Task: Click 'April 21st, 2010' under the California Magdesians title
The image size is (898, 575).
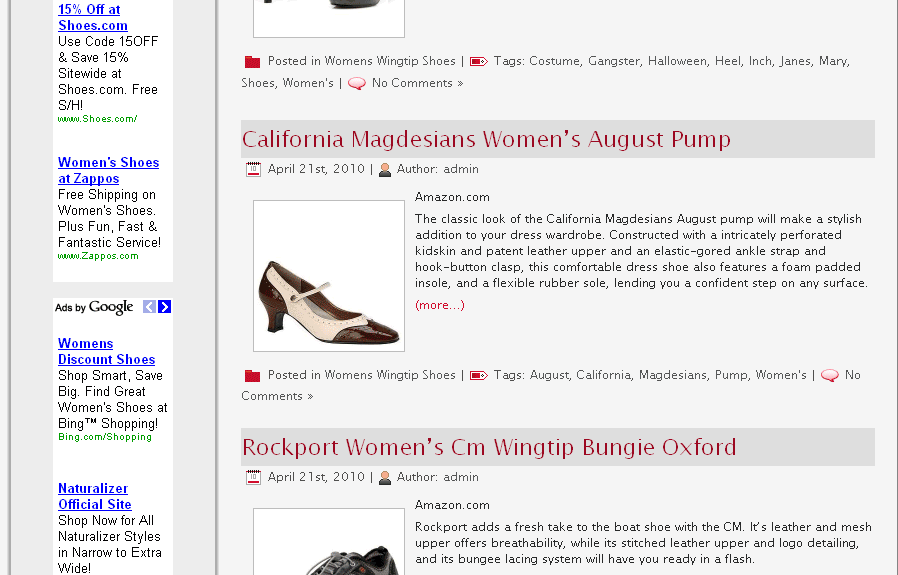Action: tap(316, 169)
